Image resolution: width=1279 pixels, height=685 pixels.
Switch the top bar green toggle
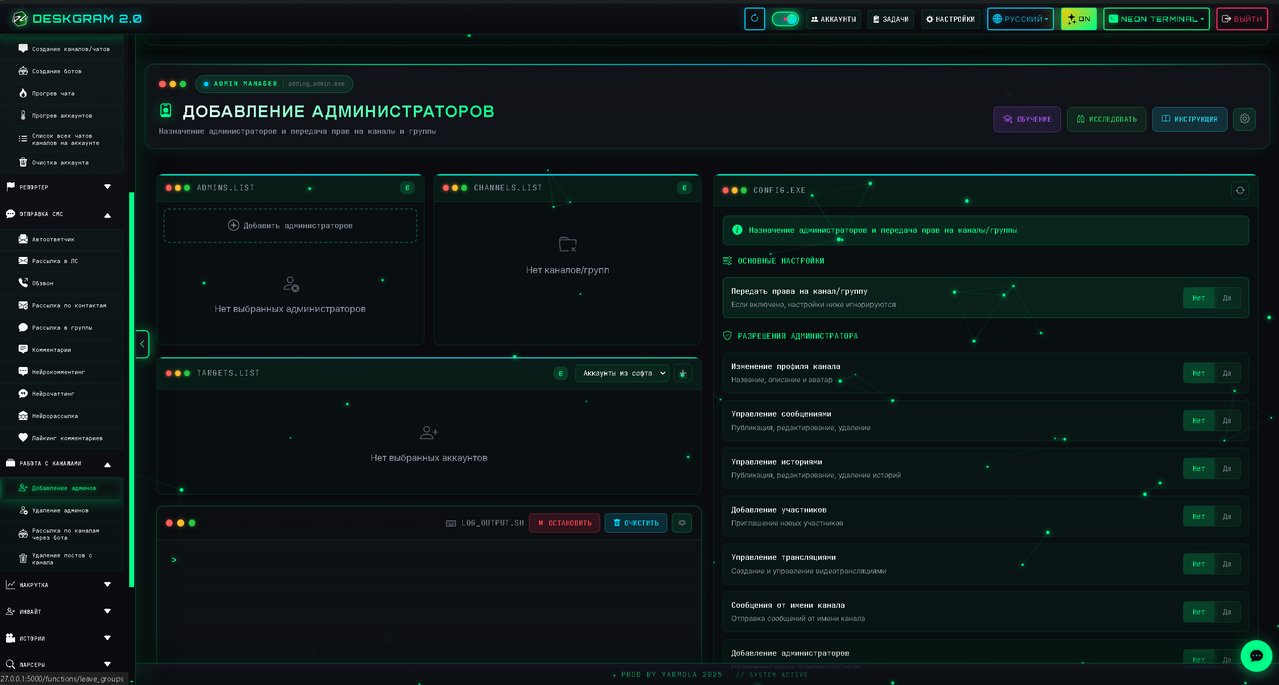click(785, 19)
